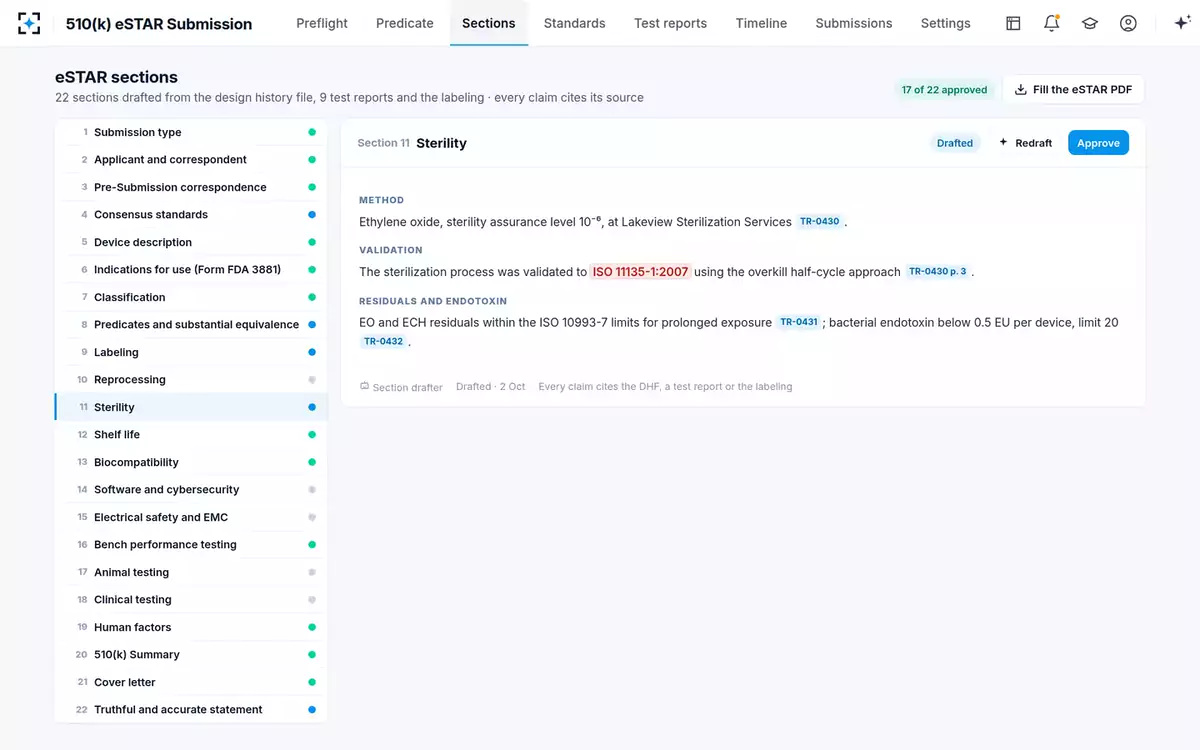The image size is (1200, 750).
Task: Select Bench performance testing section
Action: click(191, 545)
